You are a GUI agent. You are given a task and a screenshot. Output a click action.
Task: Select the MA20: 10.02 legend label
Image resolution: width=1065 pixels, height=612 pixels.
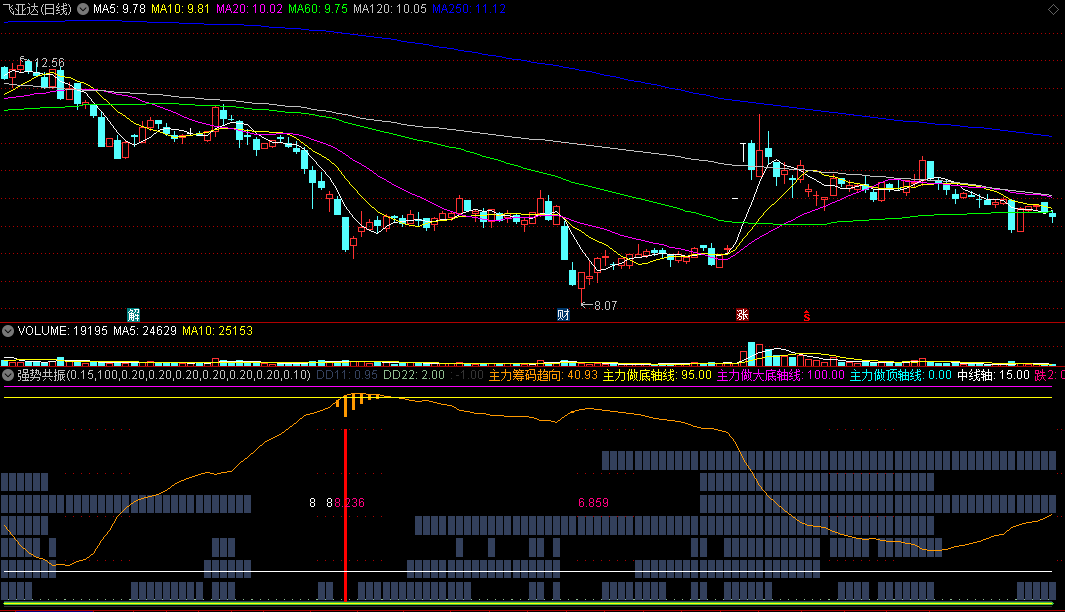249,9
